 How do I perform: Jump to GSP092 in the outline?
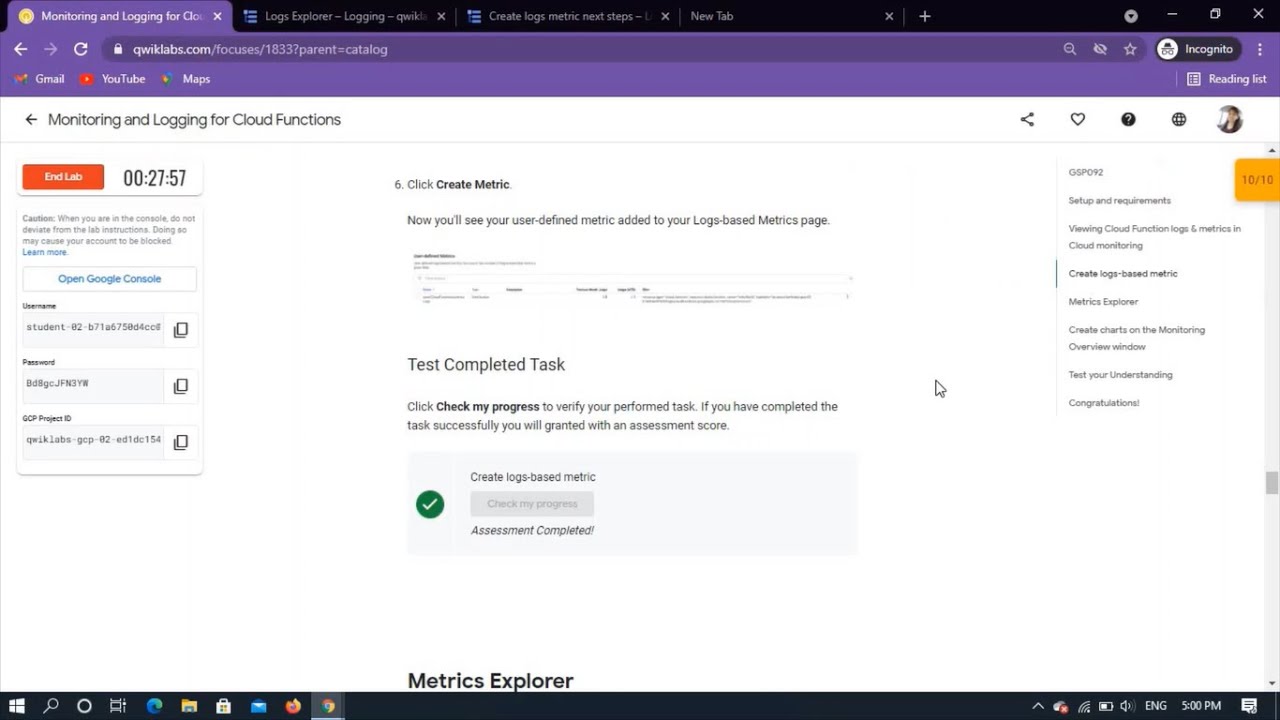coord(1086,172)
